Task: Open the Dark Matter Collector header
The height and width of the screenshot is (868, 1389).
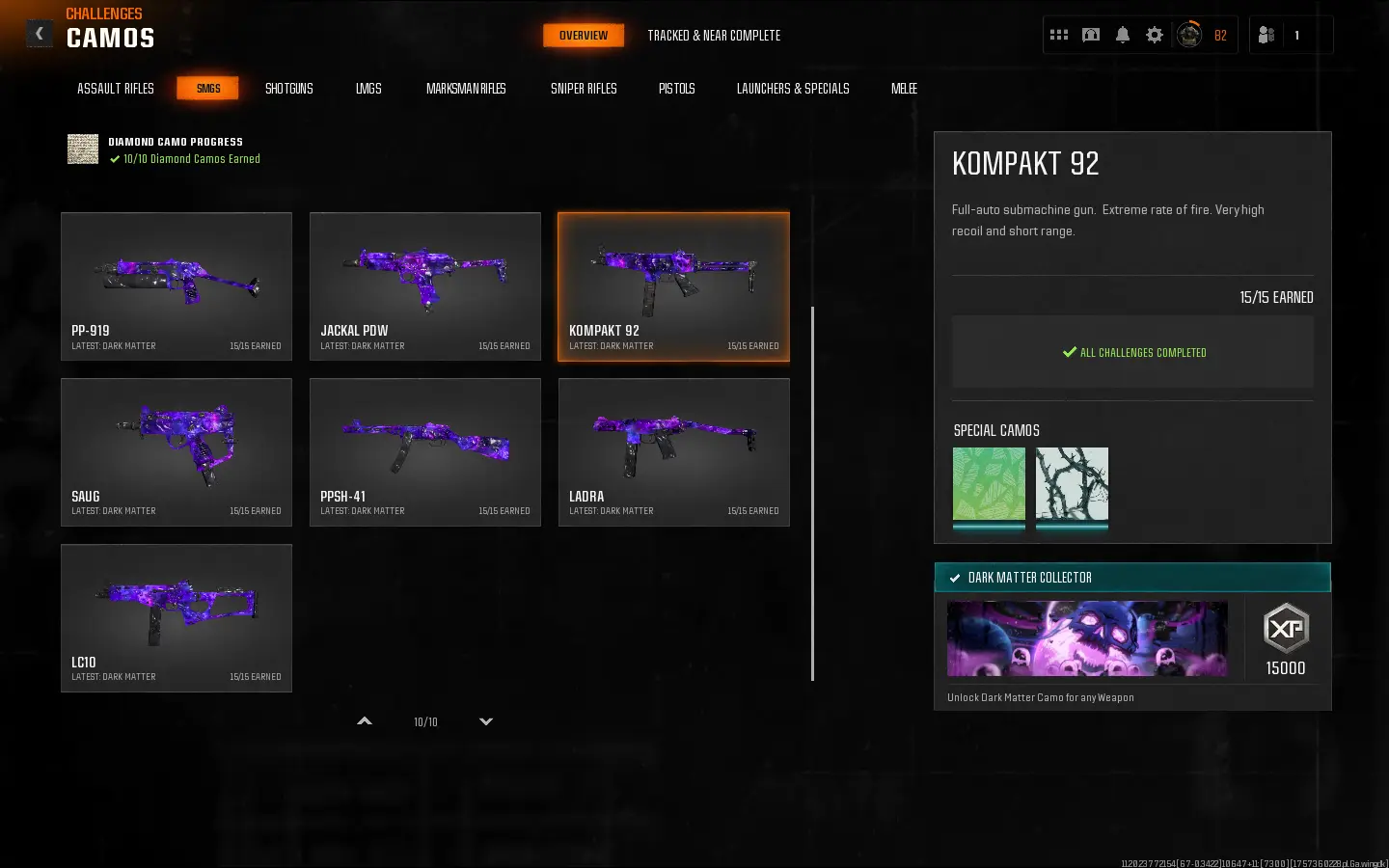Action: tap(1132, 577)
